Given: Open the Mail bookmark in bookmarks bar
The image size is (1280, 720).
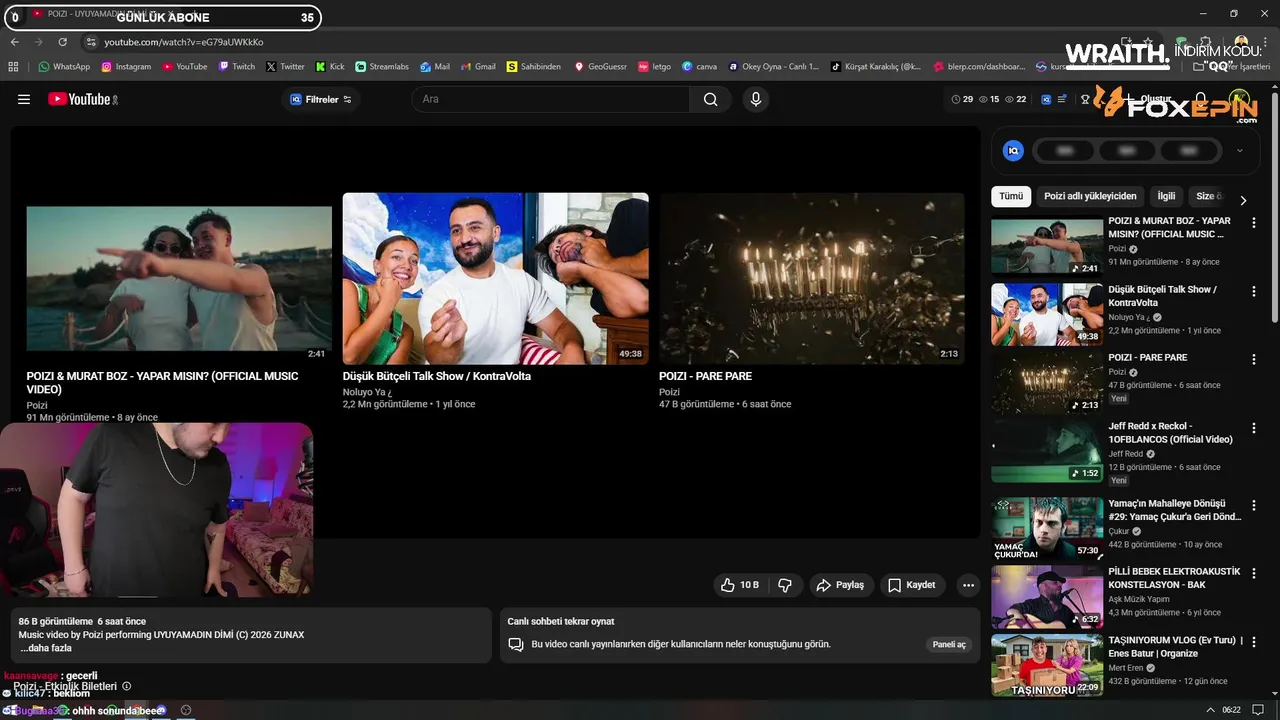Looking at the screenshot, I should pos(434,67).
